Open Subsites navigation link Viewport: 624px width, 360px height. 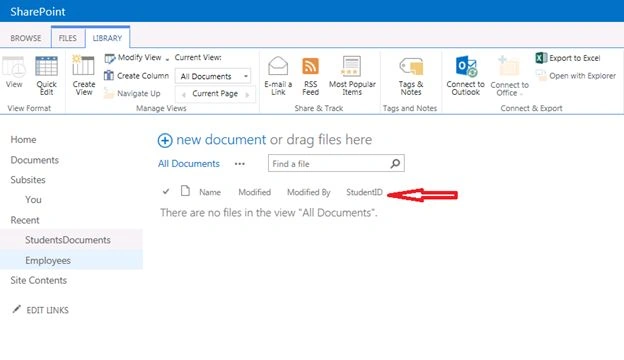pyautogui.click(x=28, y=180)
